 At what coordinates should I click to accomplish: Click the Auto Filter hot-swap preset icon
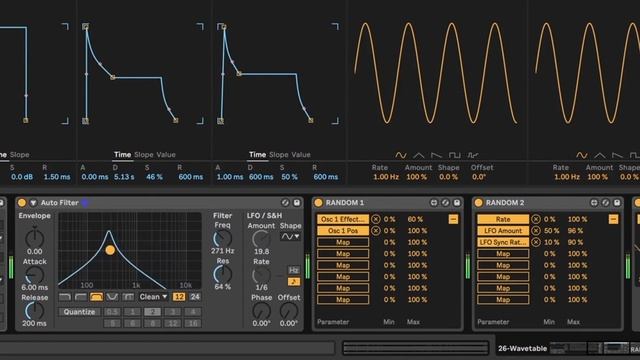(x=285, y=202)
